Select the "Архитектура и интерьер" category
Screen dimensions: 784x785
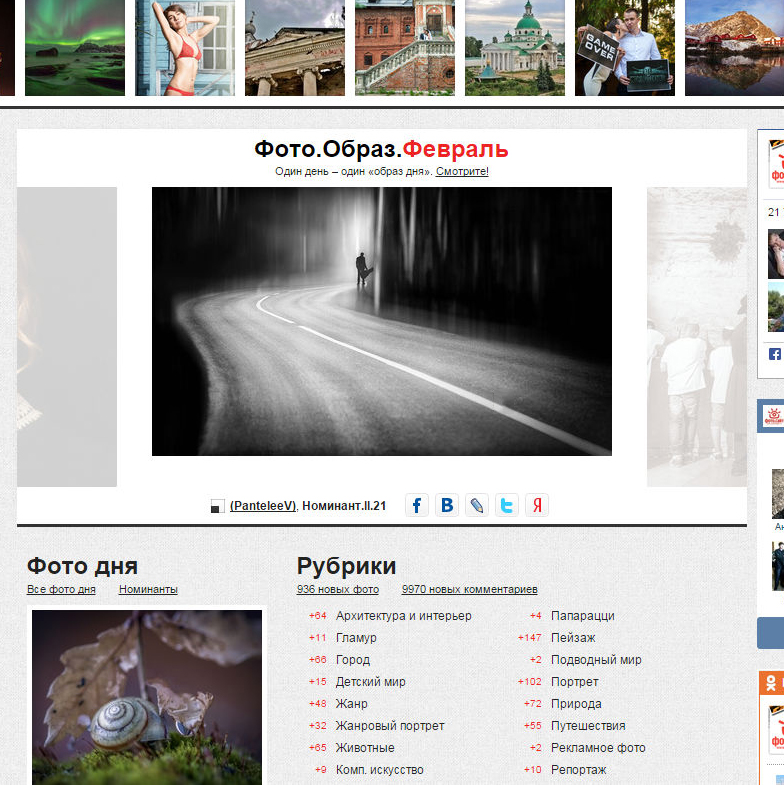point(403,616)
